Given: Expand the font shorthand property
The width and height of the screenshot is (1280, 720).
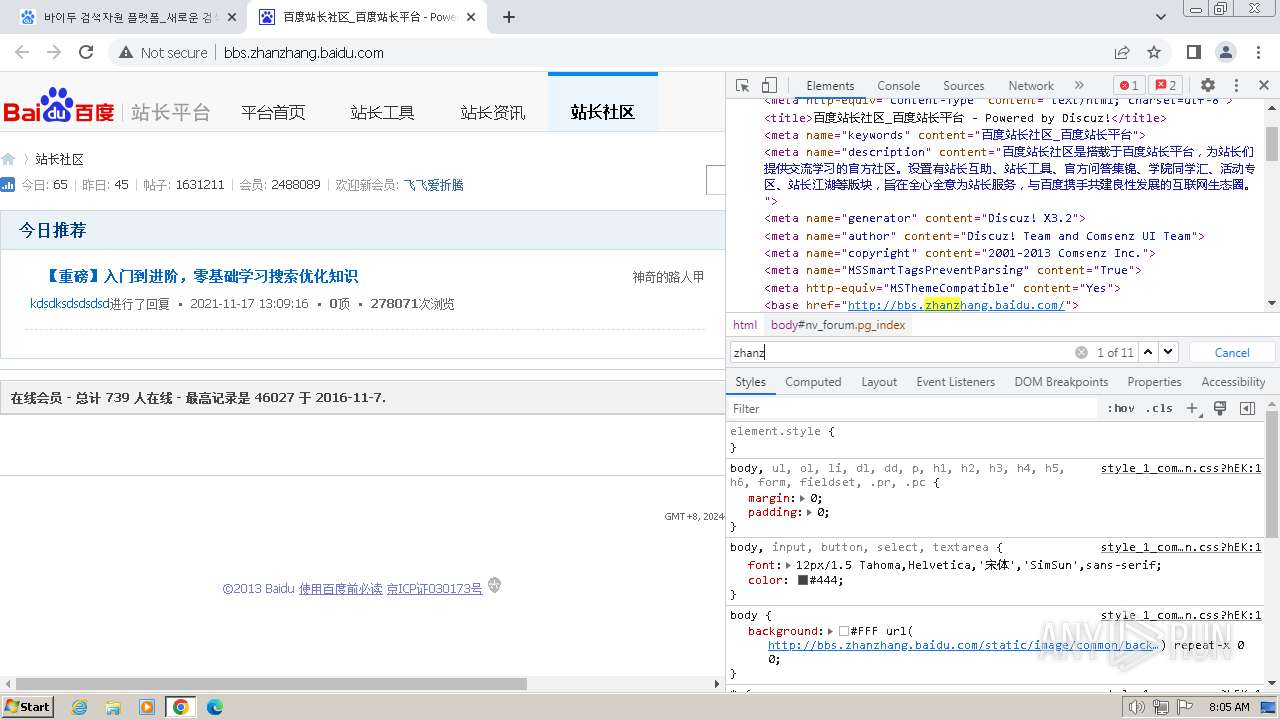Looking at the screenshot, I should pos(790,565).
